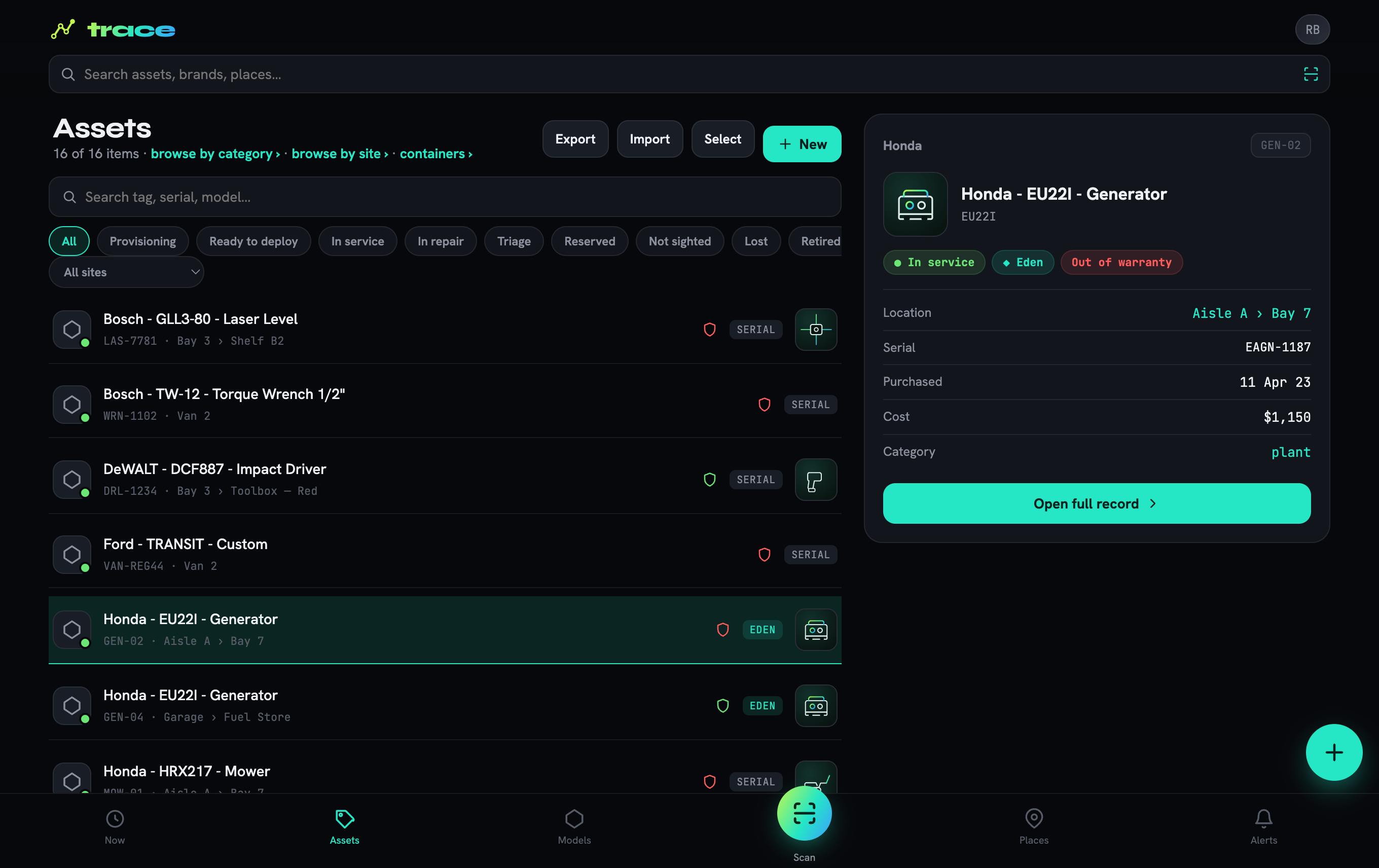Image resolution: width=1379 pixels, height=868 pixels.
Task: Follow the browse by category link
Action: [x=215, y=154]
